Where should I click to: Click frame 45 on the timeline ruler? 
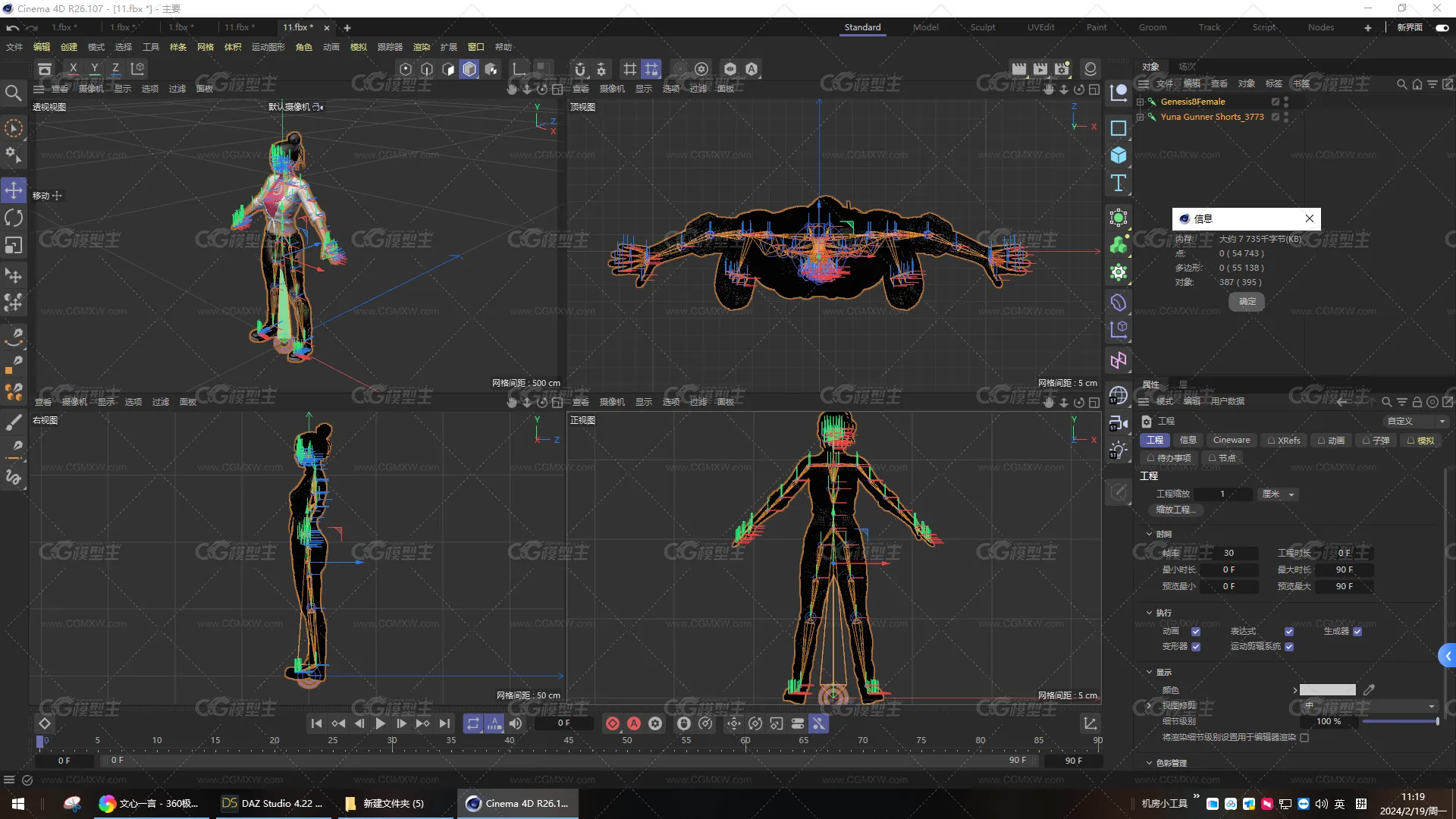point(569,740)
